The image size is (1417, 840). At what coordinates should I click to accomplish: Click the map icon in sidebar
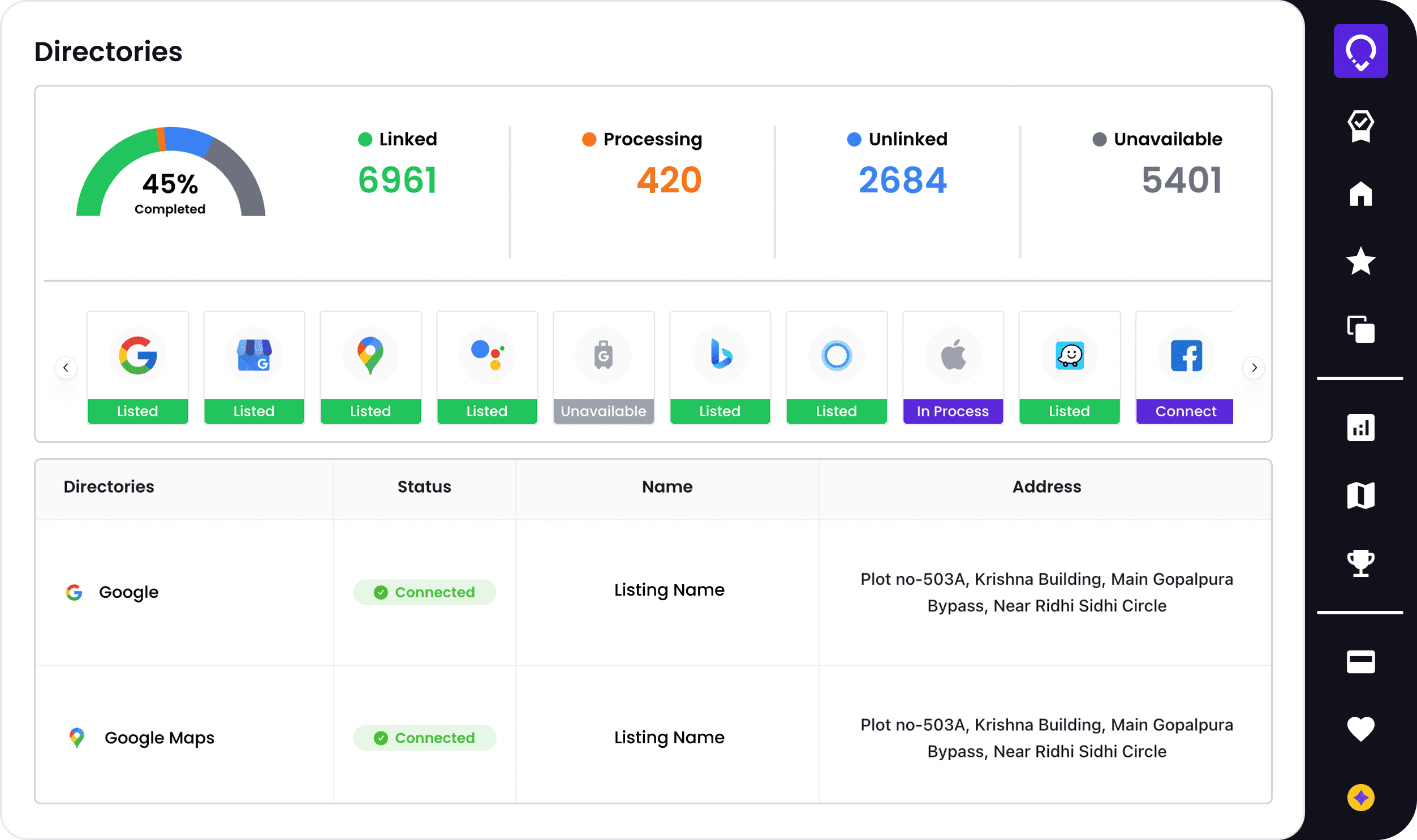coord(1360,496)
